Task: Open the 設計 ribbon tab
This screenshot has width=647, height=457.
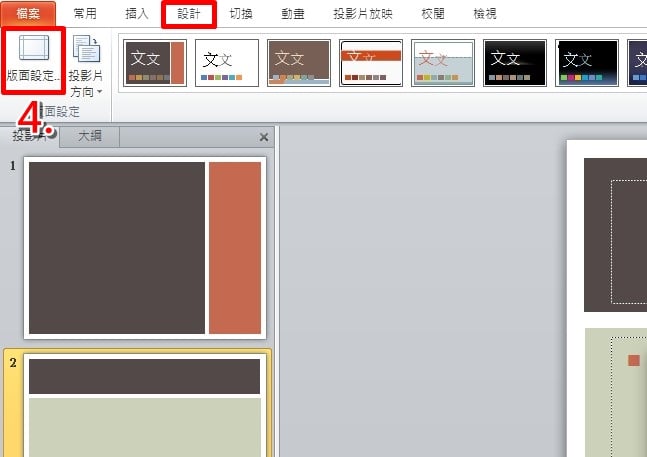Action: (189, 14)
